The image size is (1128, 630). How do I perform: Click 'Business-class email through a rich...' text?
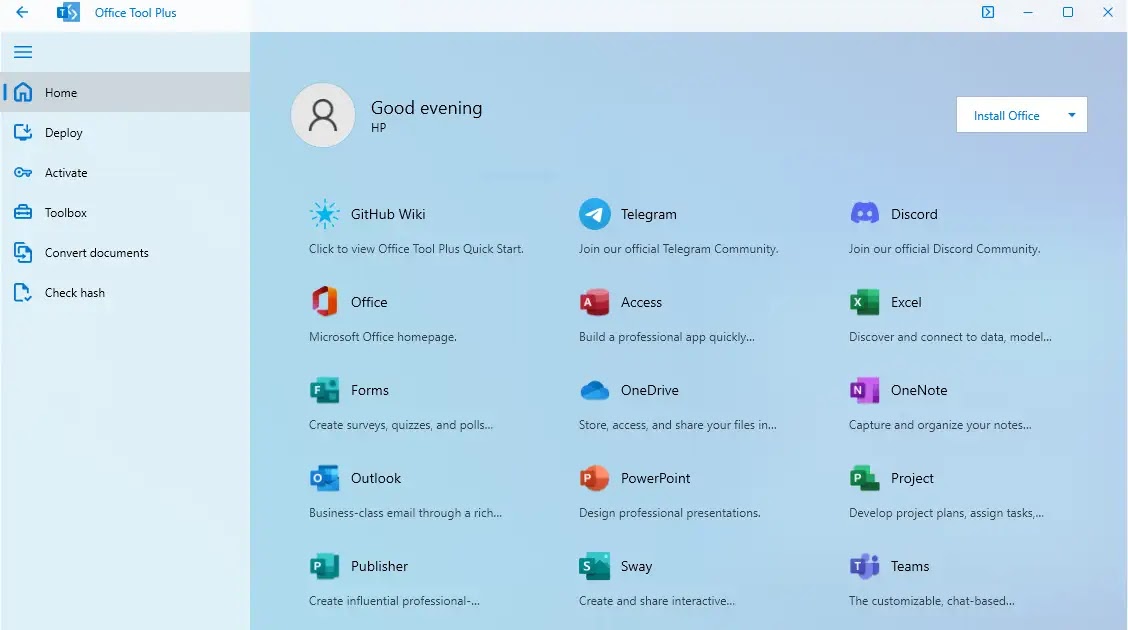[x=406, y=513]
